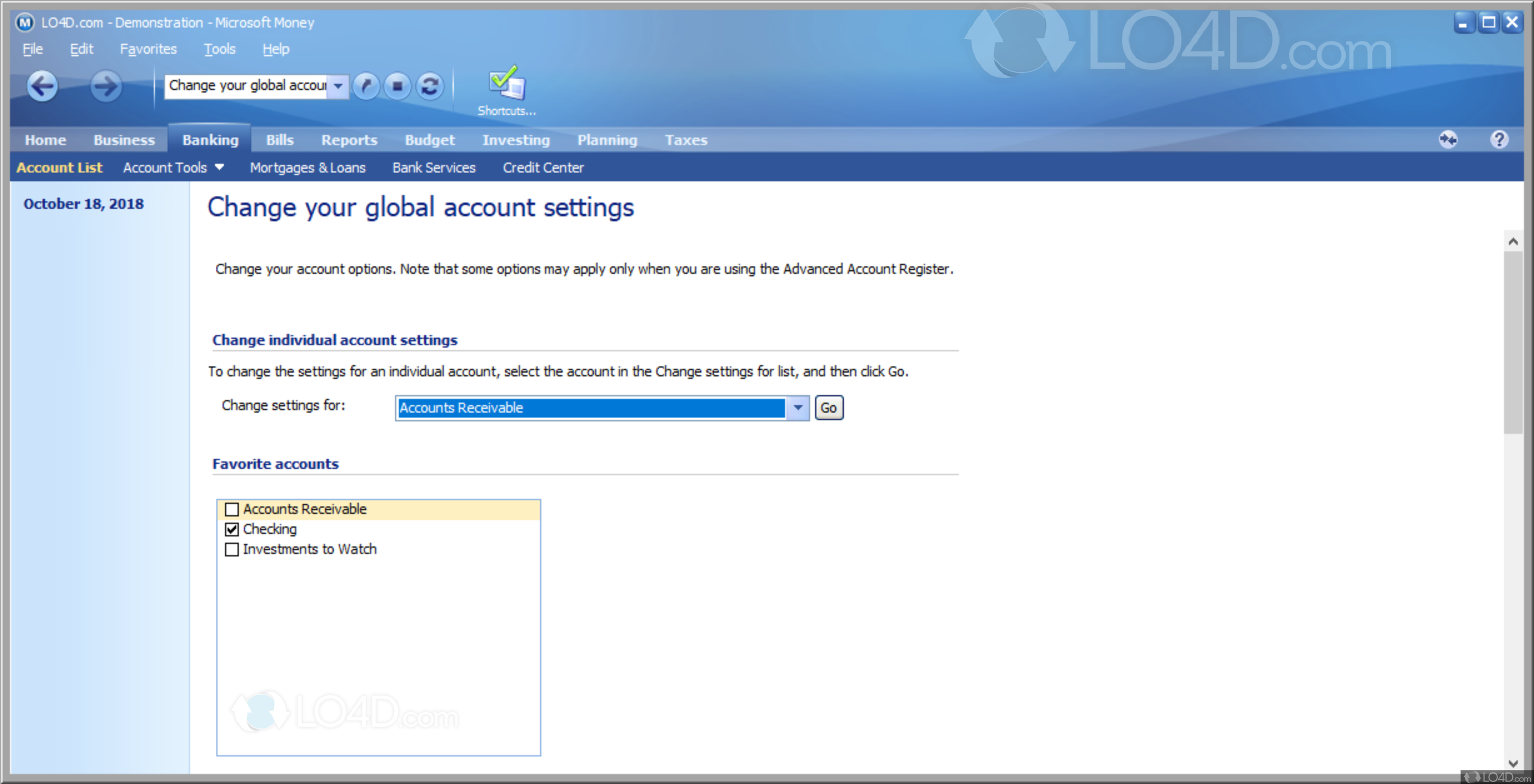Screen dimensions: 1534x784
Task: Click the Back navigation arrow
Action: point(42,86)
